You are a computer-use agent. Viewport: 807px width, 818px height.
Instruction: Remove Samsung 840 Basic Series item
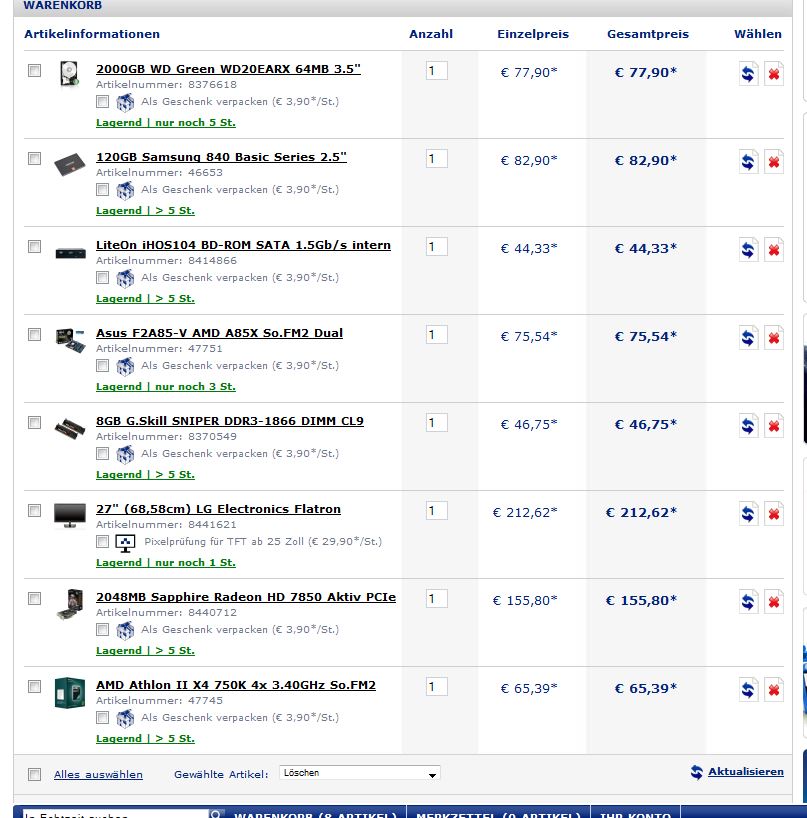coord(774,162)
